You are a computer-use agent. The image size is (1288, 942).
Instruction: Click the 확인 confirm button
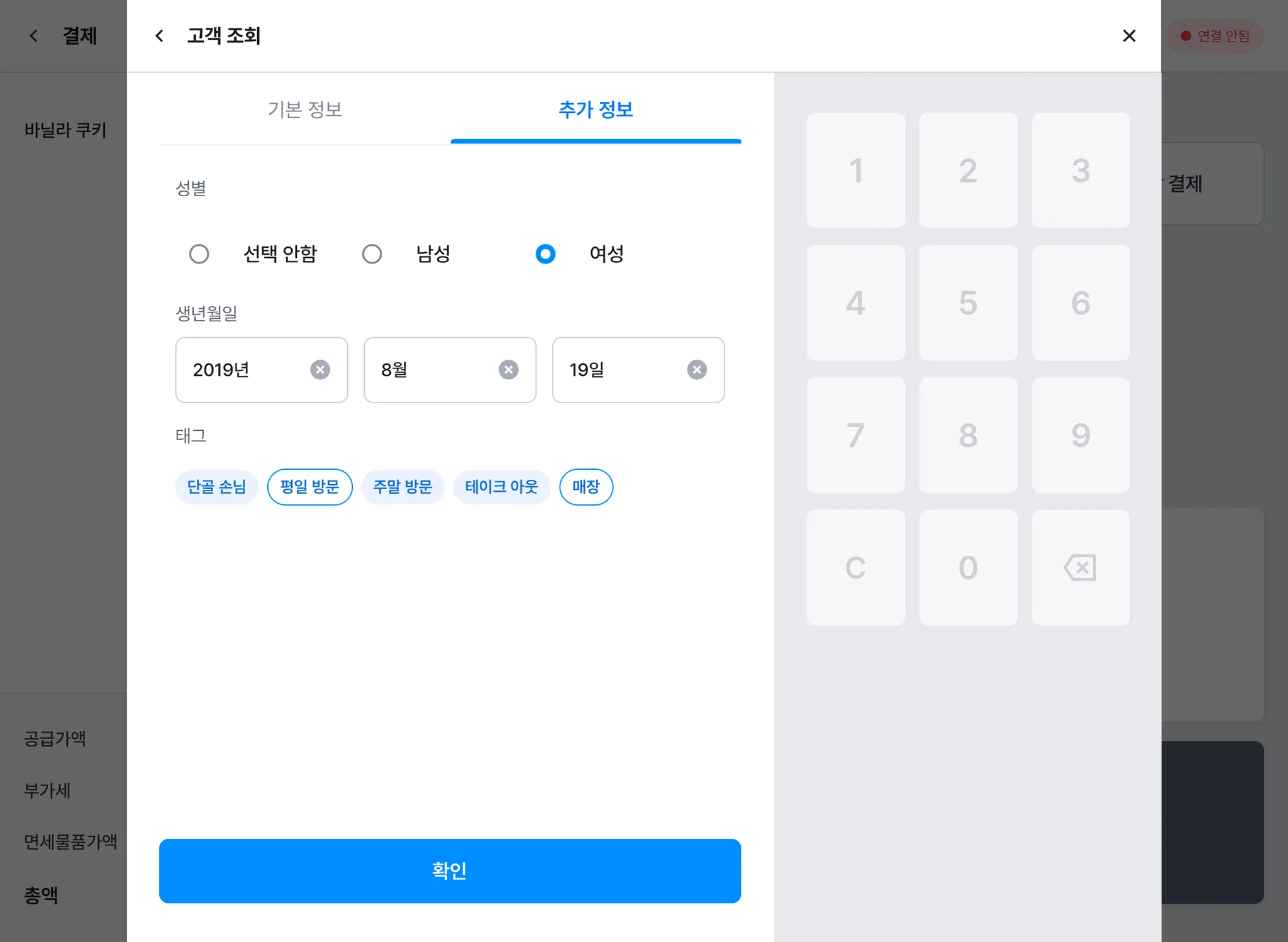[450, 870]
